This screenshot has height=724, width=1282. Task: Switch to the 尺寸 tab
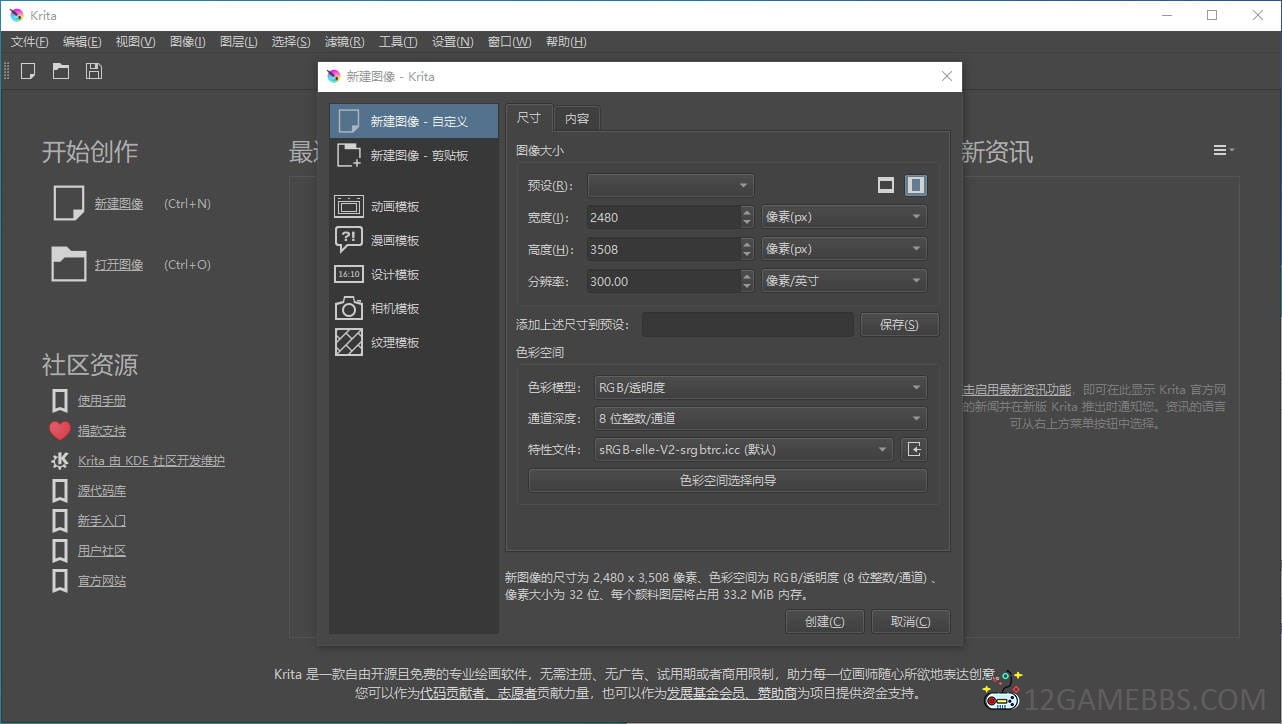coord(529,117)
